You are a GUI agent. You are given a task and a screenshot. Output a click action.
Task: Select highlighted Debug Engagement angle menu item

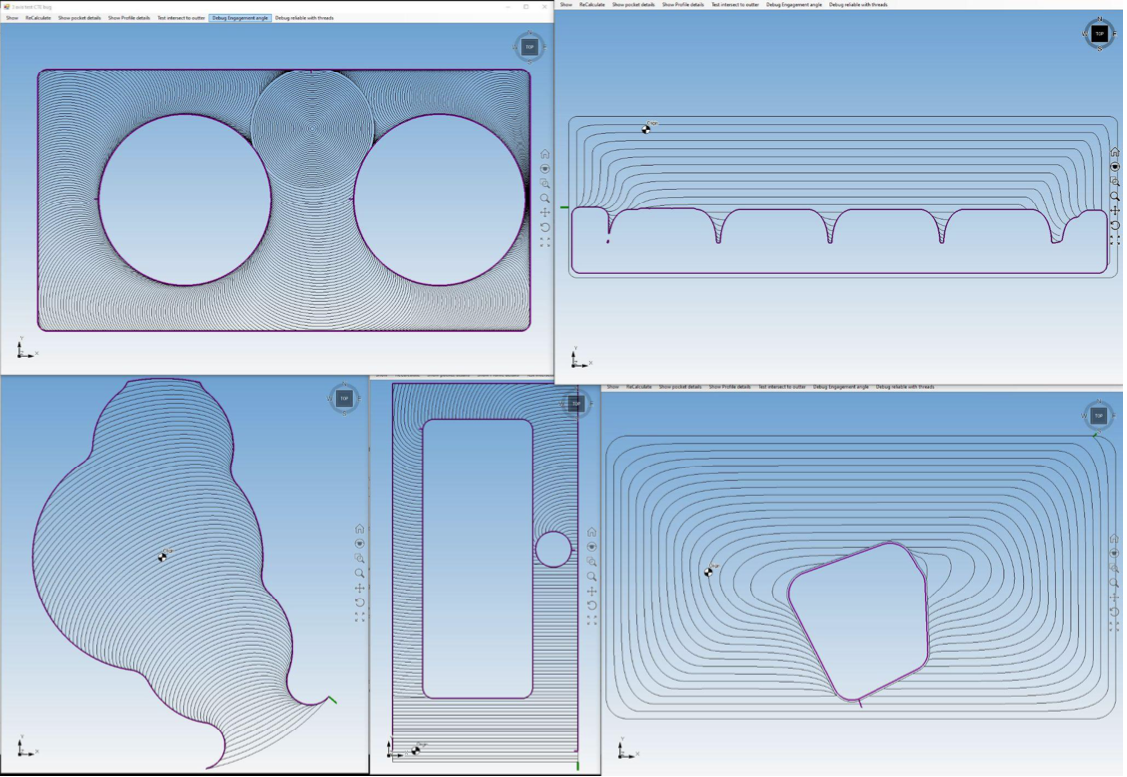(240, 18)
